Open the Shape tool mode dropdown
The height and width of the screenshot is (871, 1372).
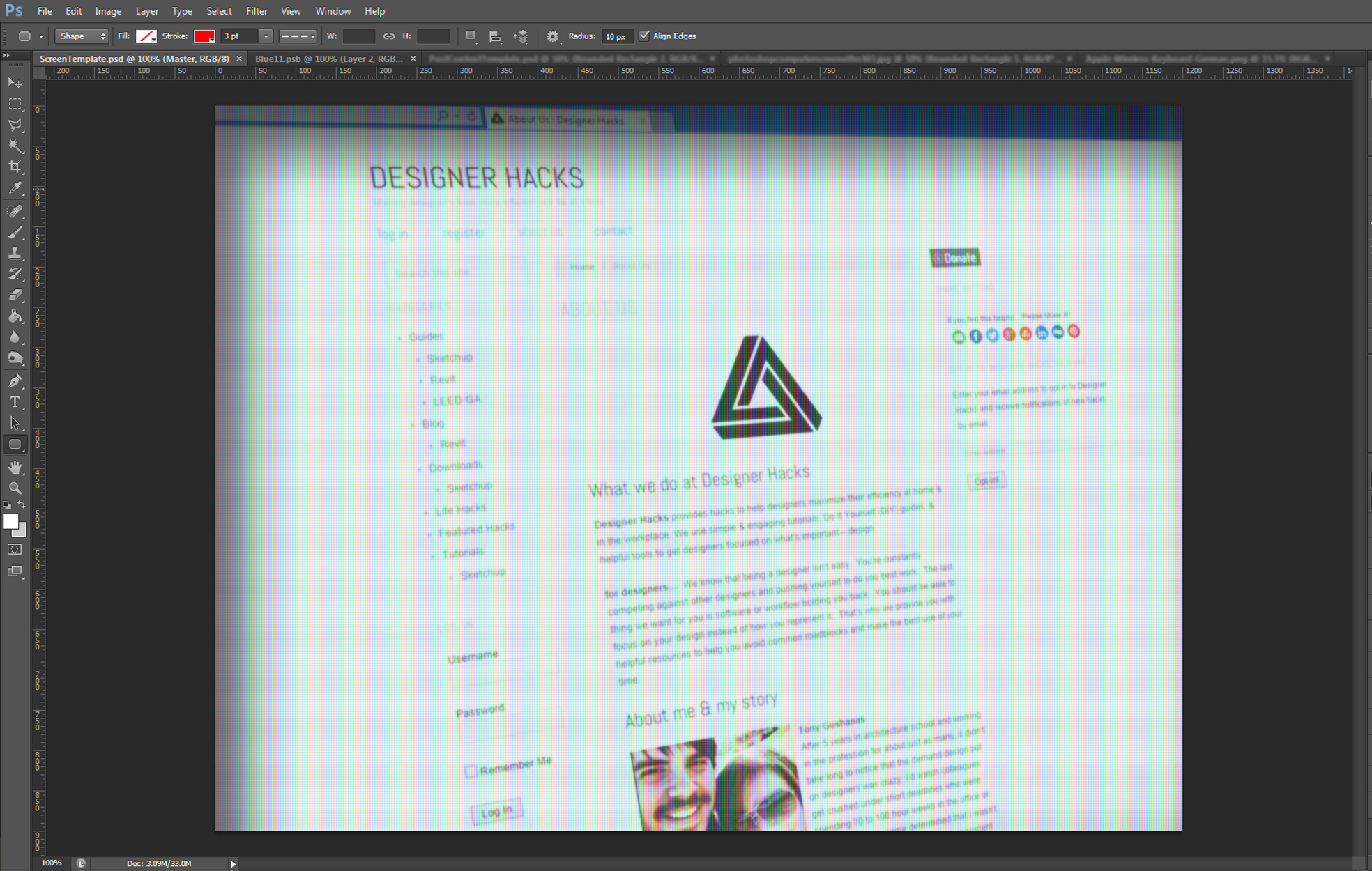pos(82,36)
